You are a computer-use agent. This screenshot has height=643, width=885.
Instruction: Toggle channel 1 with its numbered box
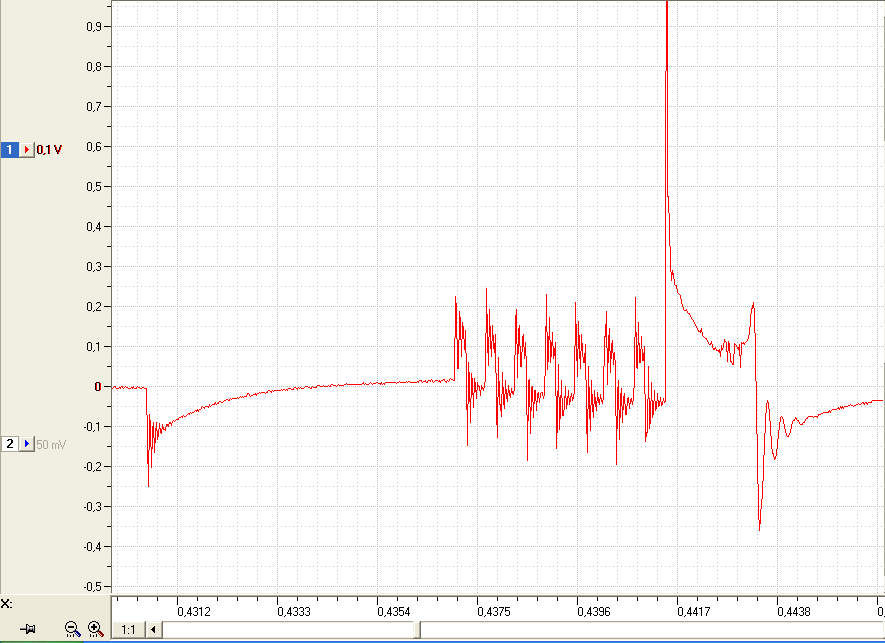click(10, 150)
